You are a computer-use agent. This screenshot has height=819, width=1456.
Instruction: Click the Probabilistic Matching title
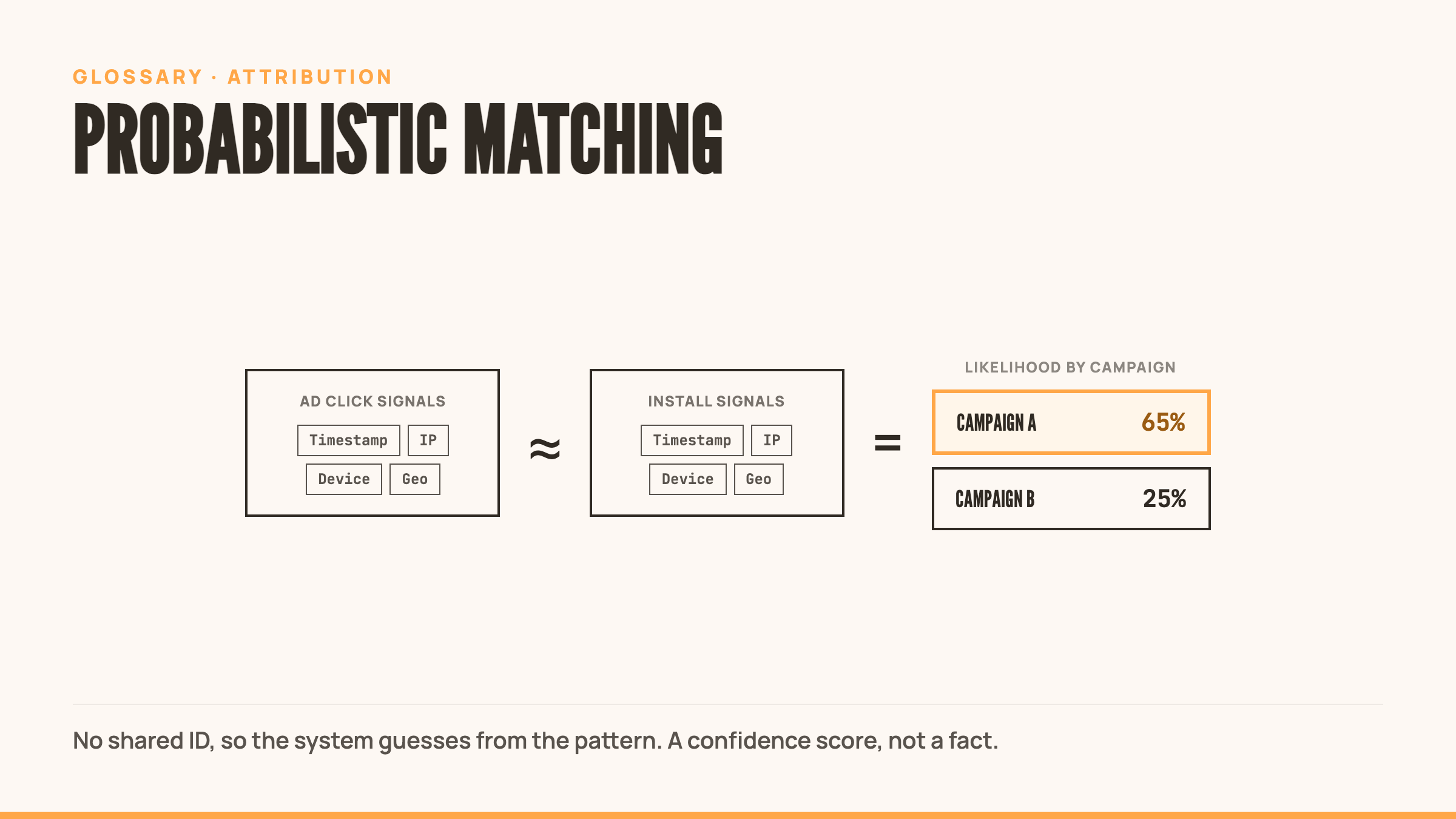398,138
